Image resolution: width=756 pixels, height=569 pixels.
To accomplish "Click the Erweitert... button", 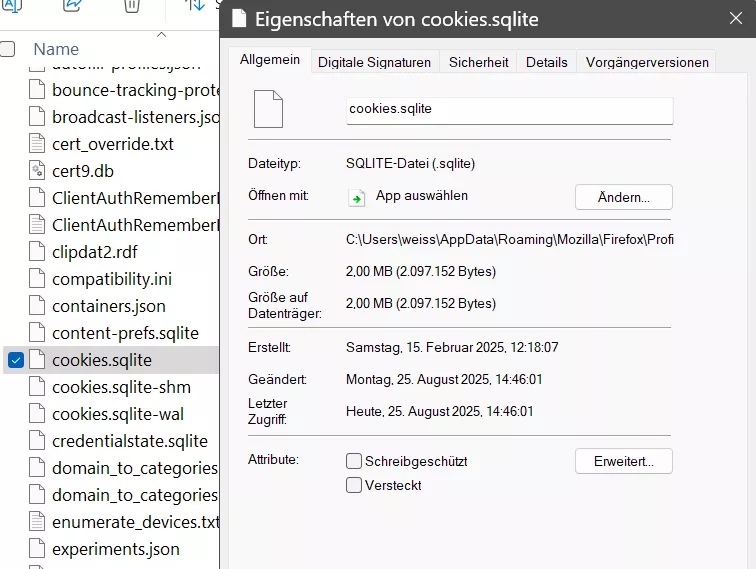I will 623,461.
